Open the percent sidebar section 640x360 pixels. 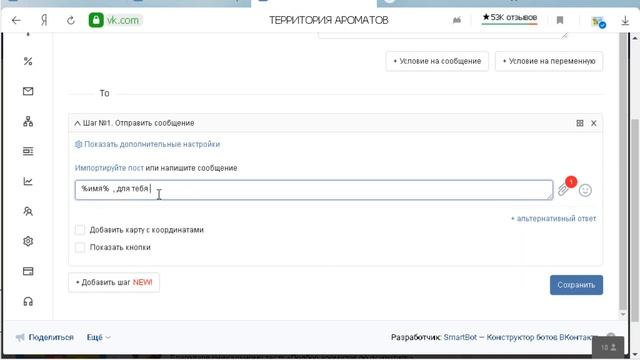(28, 61)
